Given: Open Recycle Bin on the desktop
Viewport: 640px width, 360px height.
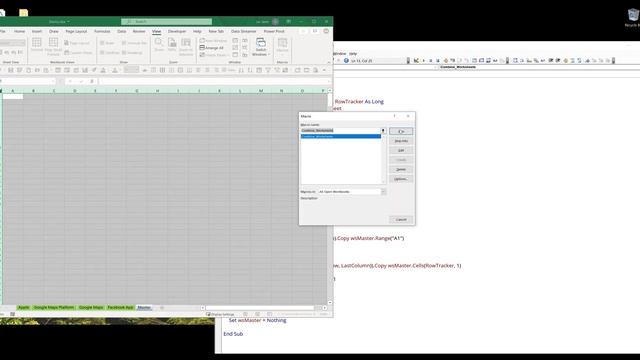Looking at the screenshot, I should click(633, 18).
